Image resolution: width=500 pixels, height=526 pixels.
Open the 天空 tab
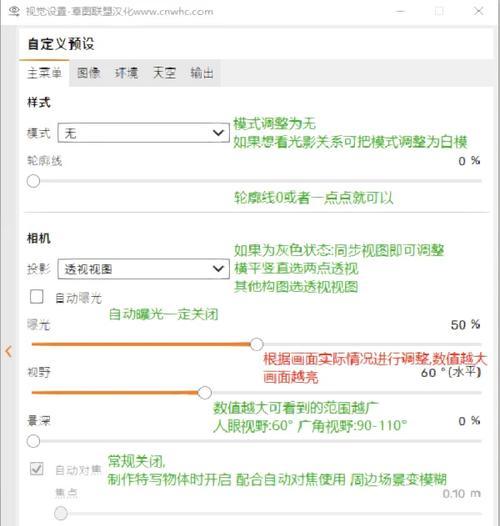[x=164, y=73]
